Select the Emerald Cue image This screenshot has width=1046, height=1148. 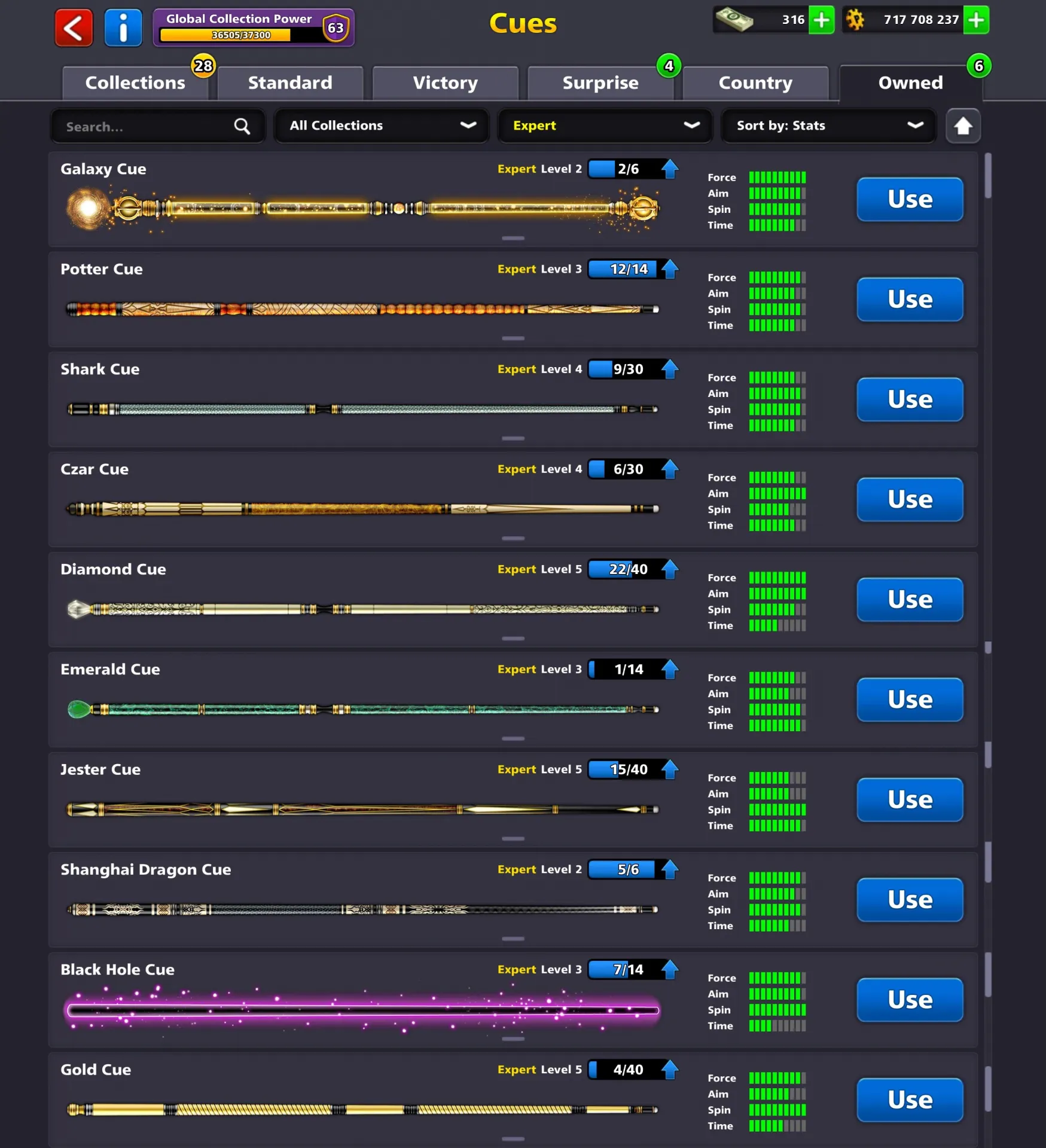pos(363,710)
